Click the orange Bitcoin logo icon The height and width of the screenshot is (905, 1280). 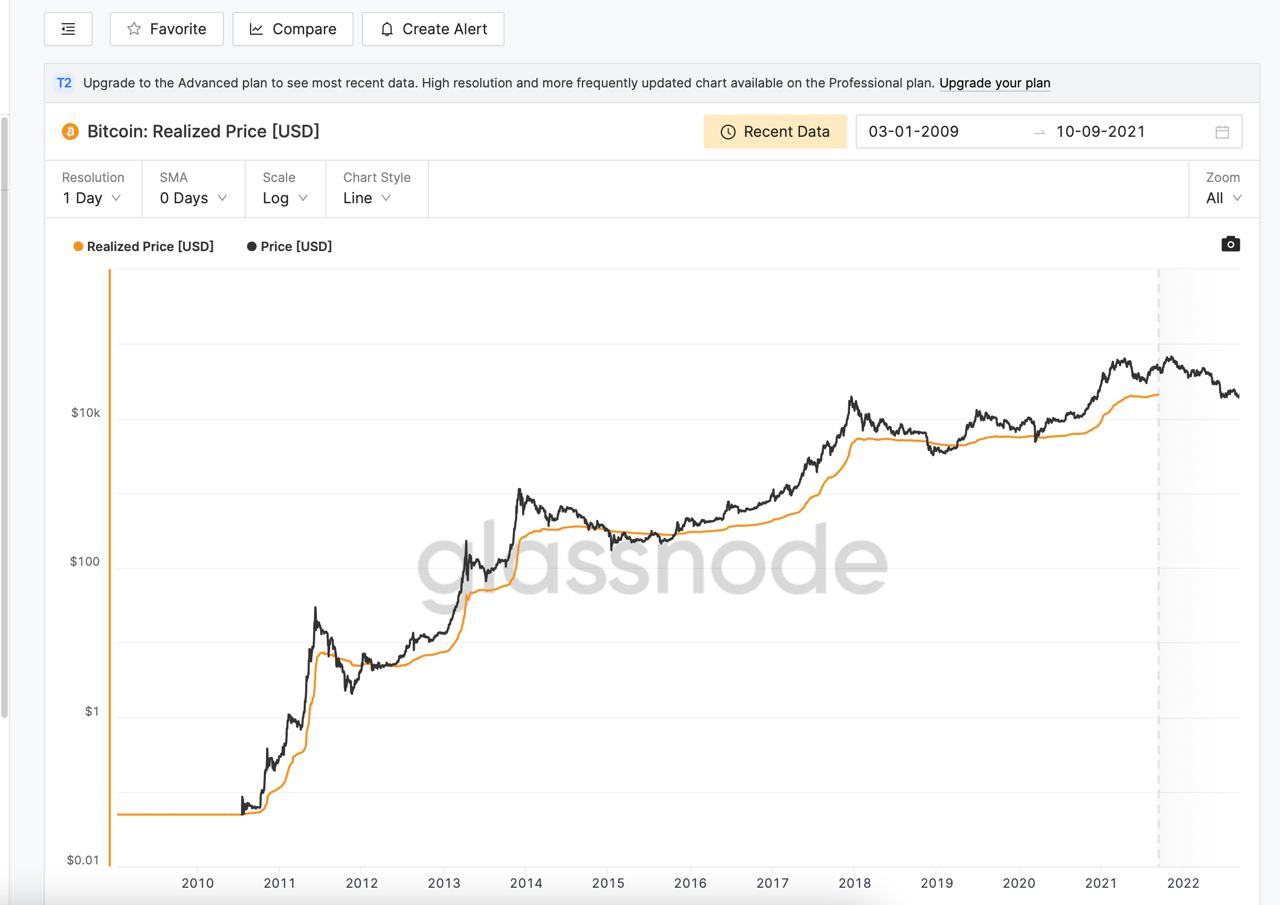point(70,132)
